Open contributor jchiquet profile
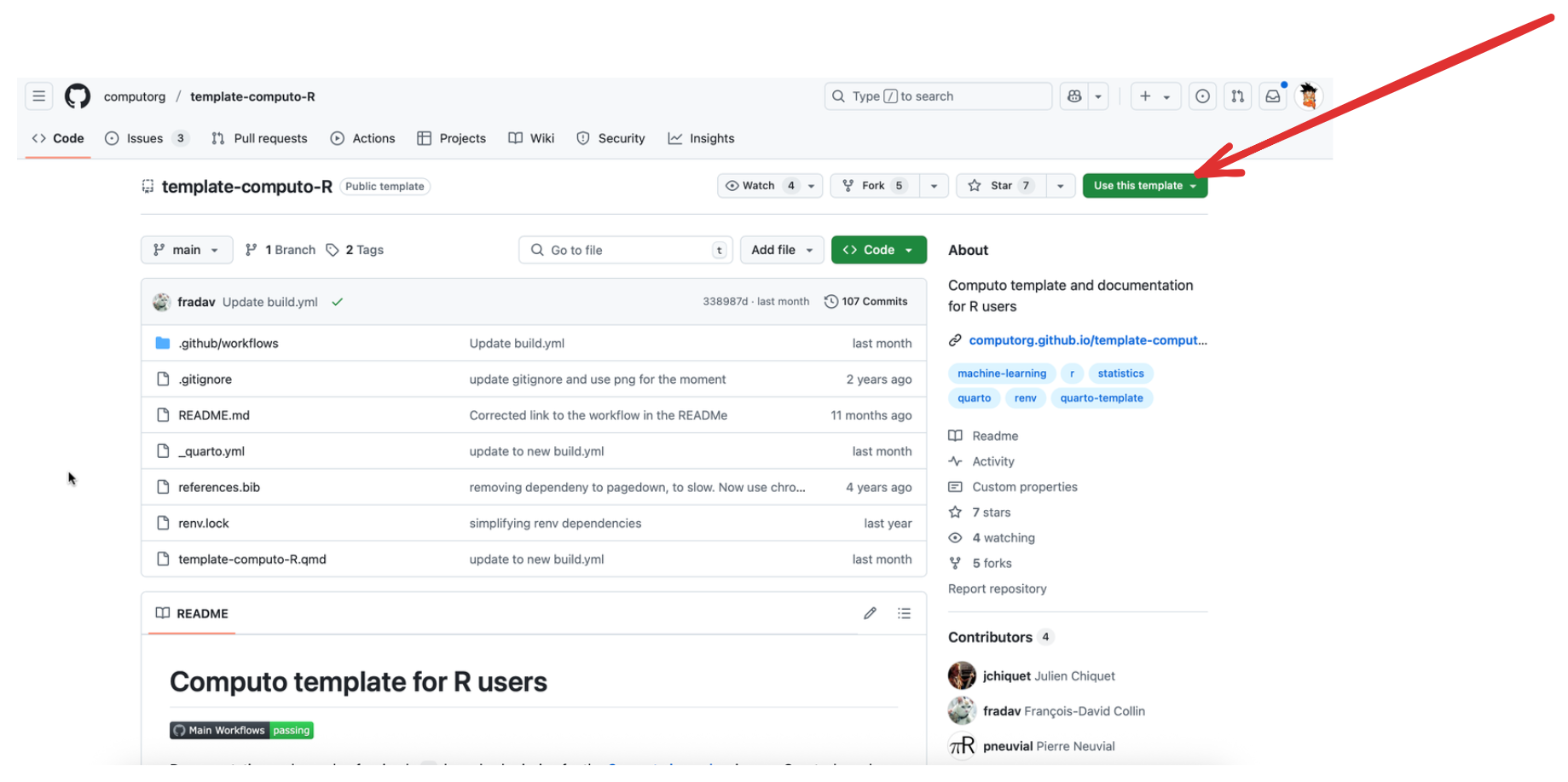The height and width of the screenshot is (782, 1568). [1032, 675]
